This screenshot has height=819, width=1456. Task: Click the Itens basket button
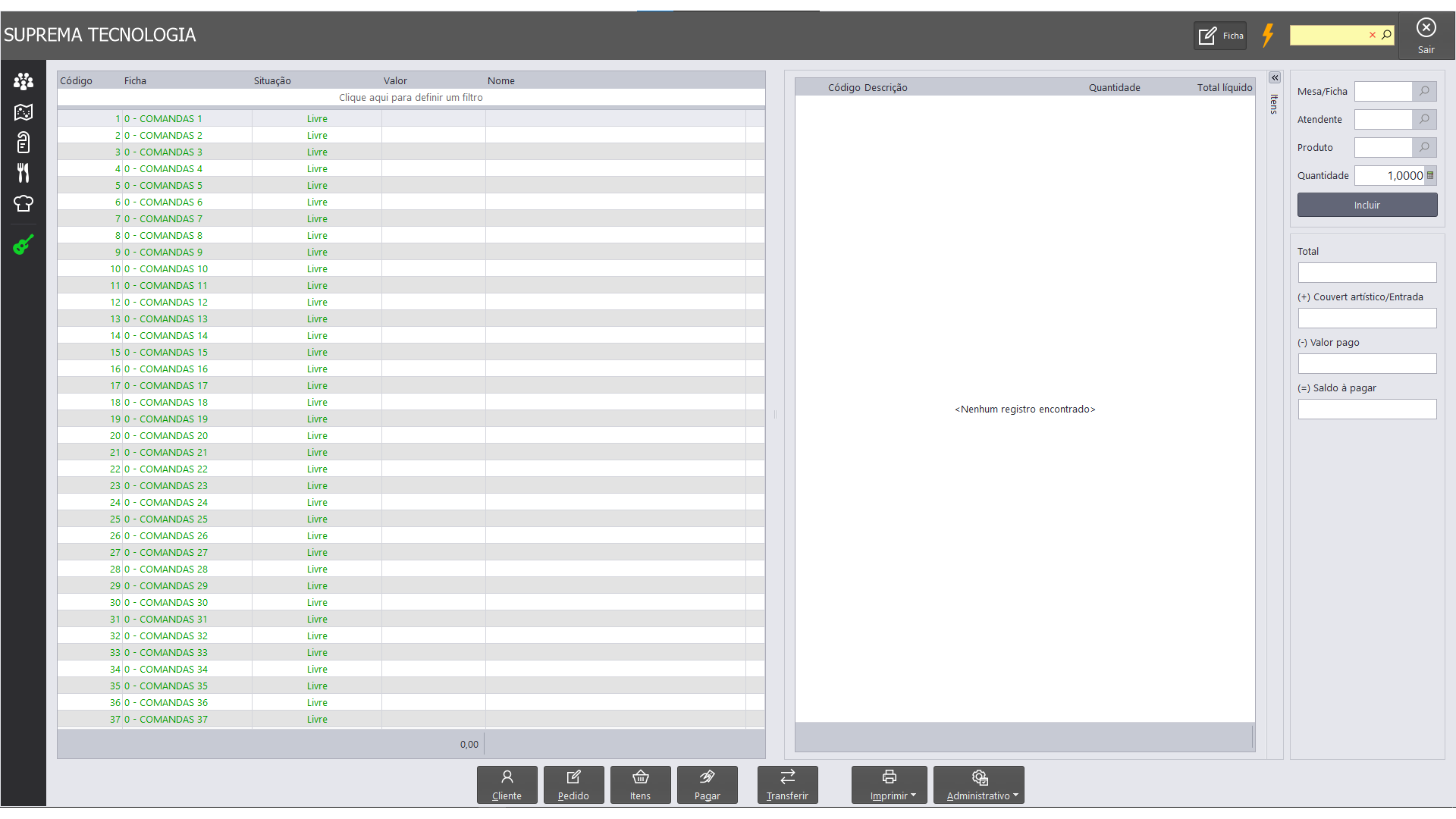coord(641,785)
